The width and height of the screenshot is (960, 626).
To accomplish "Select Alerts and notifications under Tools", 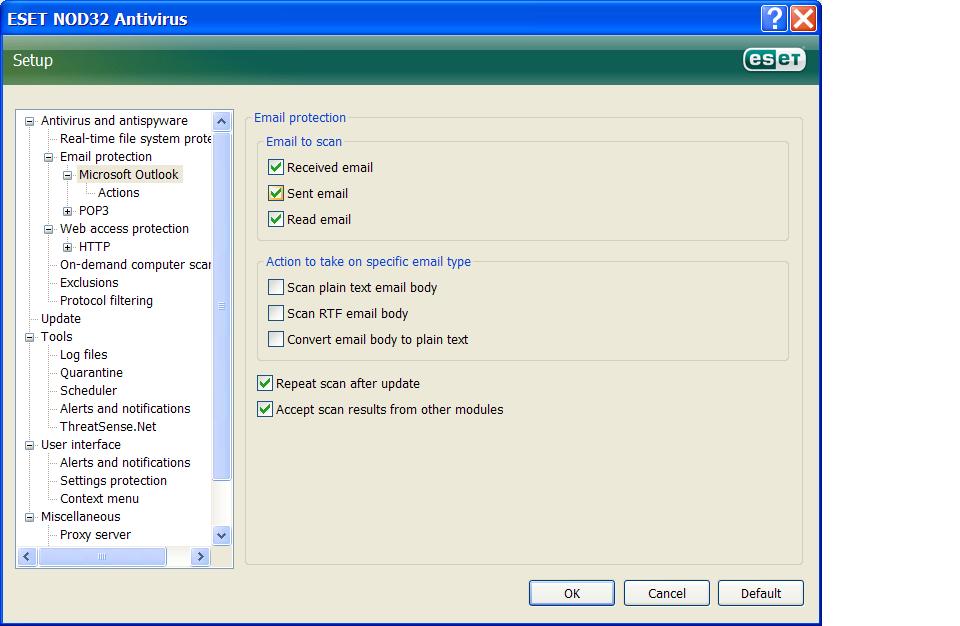I will [x=125, y=409].
